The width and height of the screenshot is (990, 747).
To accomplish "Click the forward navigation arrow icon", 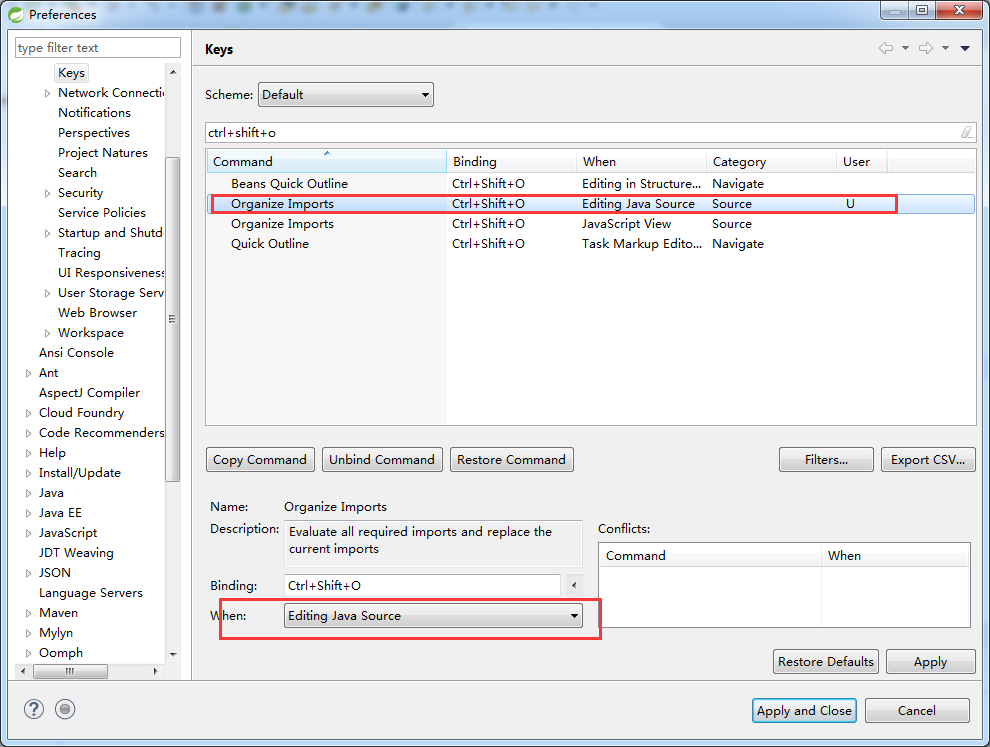I will [926, 48].
